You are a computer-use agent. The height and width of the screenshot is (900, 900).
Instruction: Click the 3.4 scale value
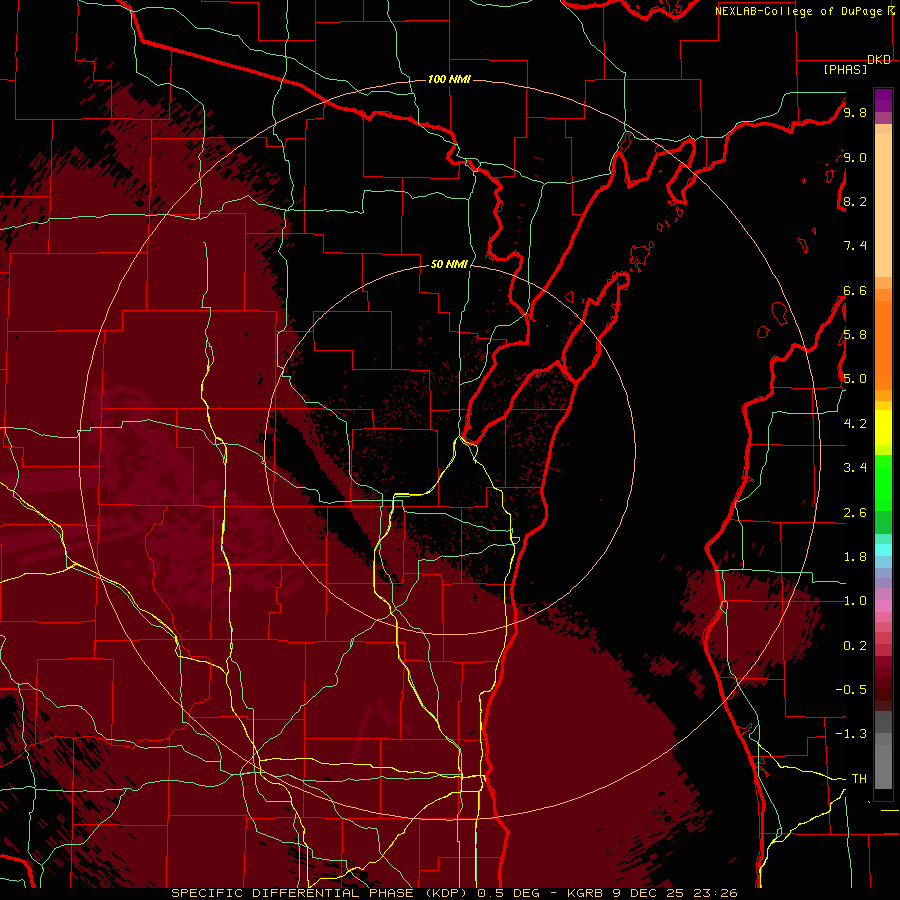click(855, 468)
